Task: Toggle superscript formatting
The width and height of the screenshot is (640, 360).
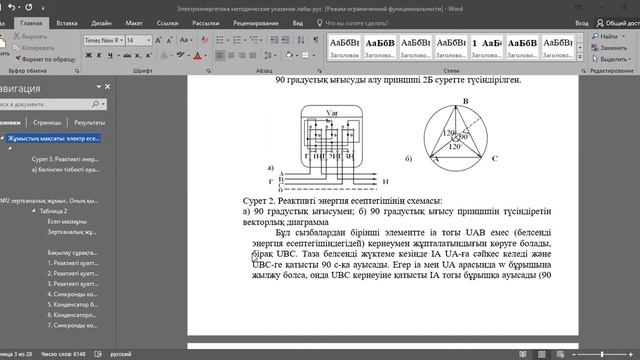Action: pos(149,55)
